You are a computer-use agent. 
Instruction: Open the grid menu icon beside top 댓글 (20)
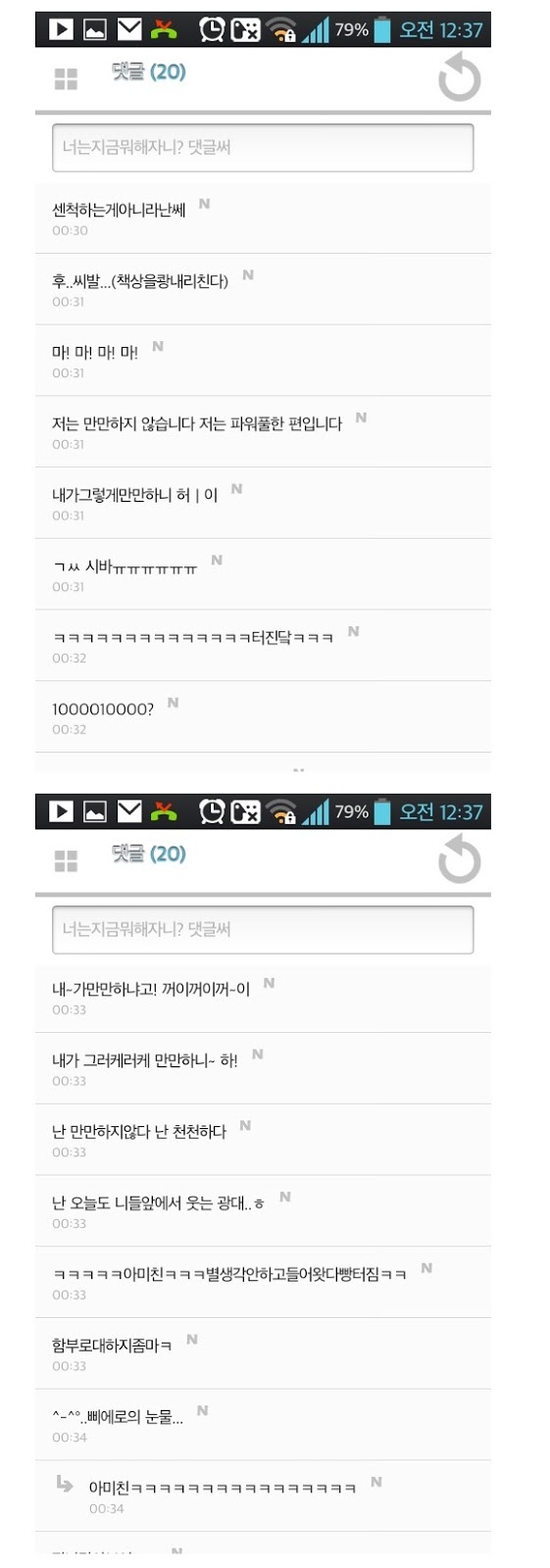point(66,79)
